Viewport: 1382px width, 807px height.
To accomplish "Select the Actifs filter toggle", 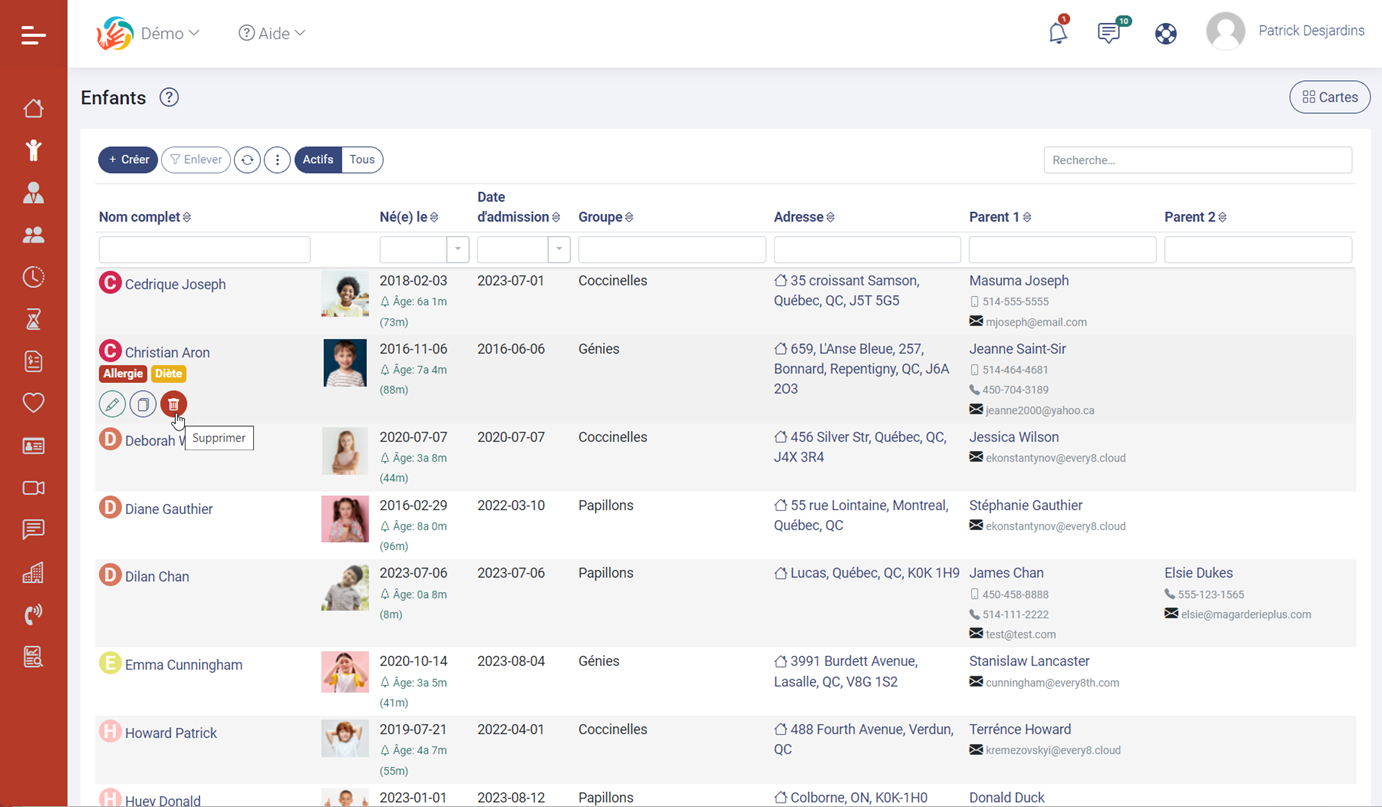I will coord(318,160).
